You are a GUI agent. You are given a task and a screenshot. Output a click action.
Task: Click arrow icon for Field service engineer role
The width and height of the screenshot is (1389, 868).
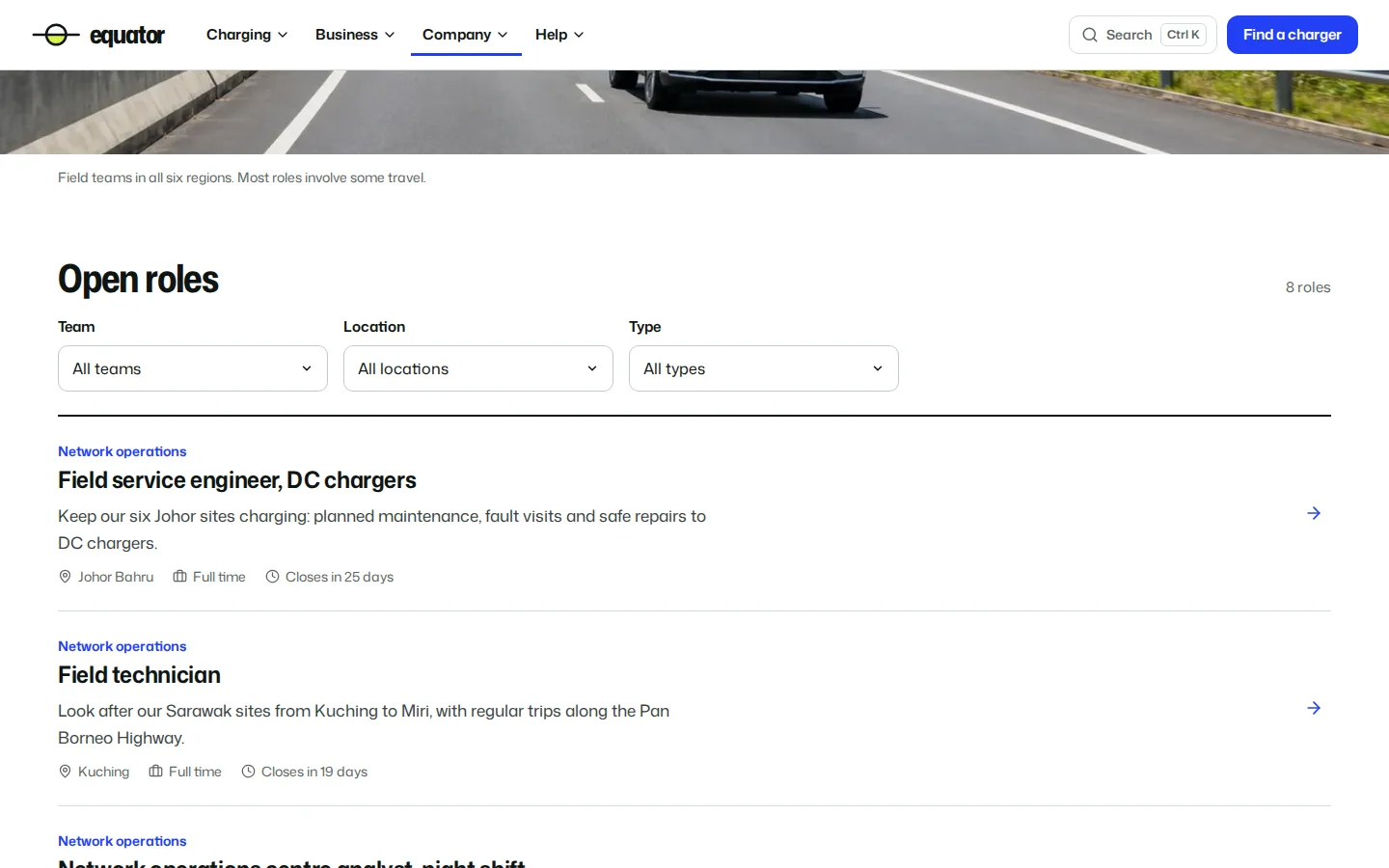[x=1314, y=513]
